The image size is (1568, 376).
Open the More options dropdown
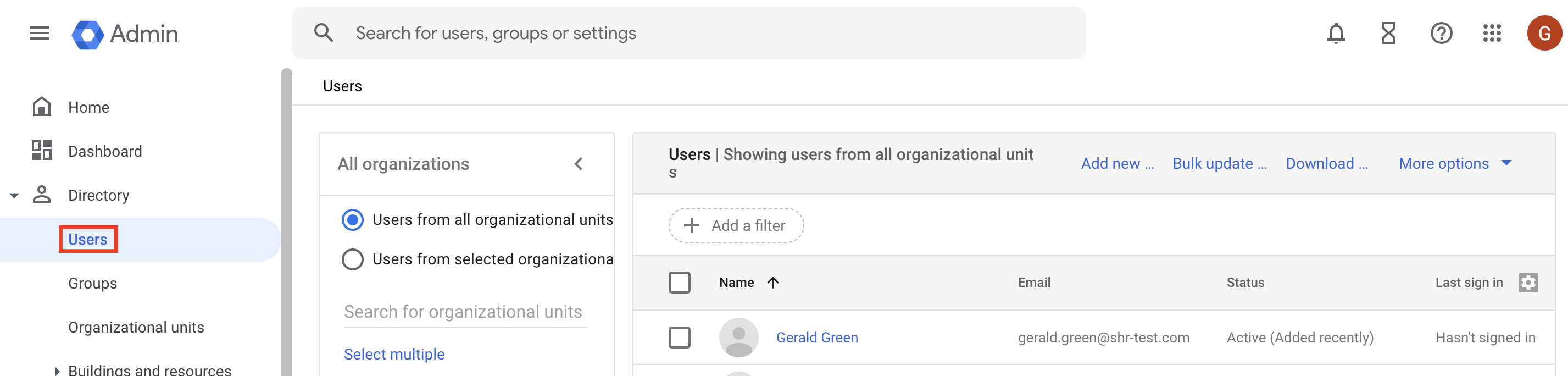point(1455,163)
